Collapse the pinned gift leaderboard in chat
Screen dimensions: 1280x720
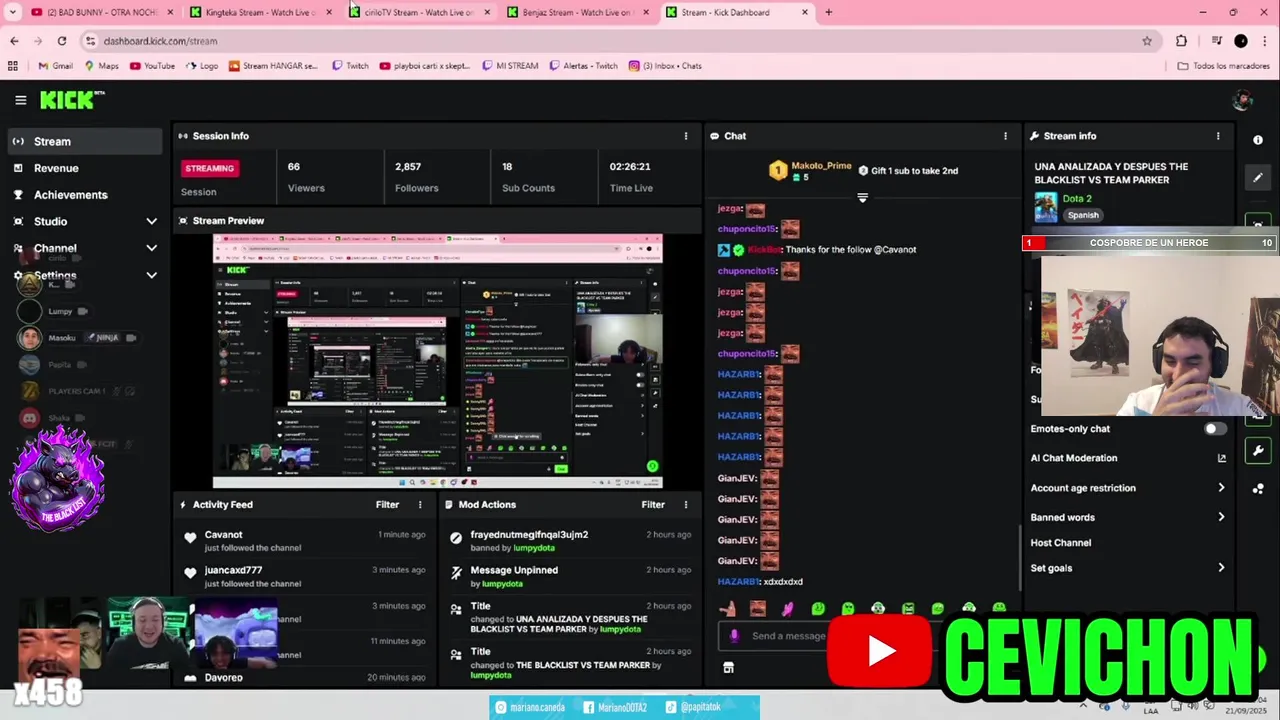[862, 198]
